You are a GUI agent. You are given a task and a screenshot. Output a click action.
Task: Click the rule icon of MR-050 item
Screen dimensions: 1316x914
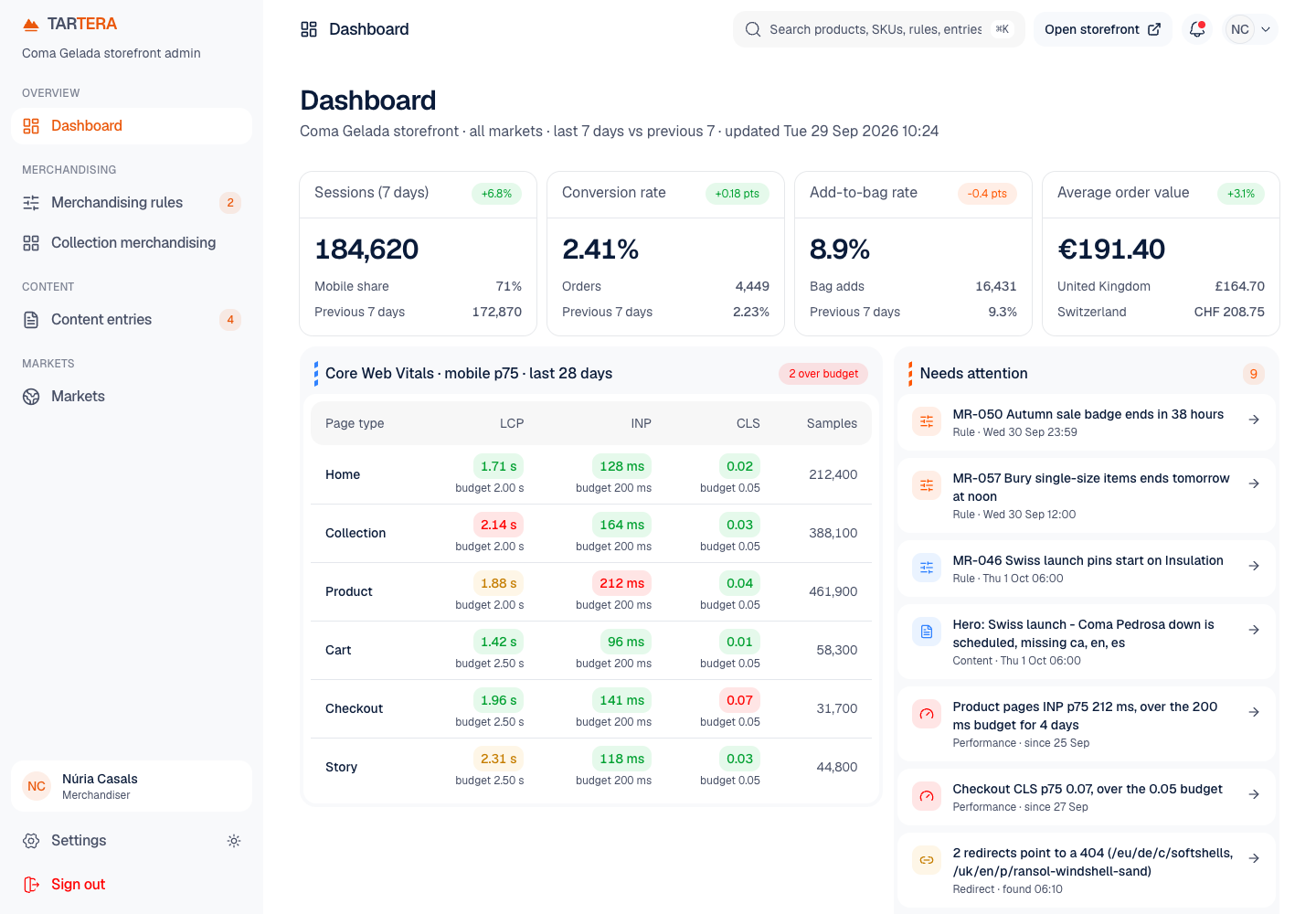(927, 421)
